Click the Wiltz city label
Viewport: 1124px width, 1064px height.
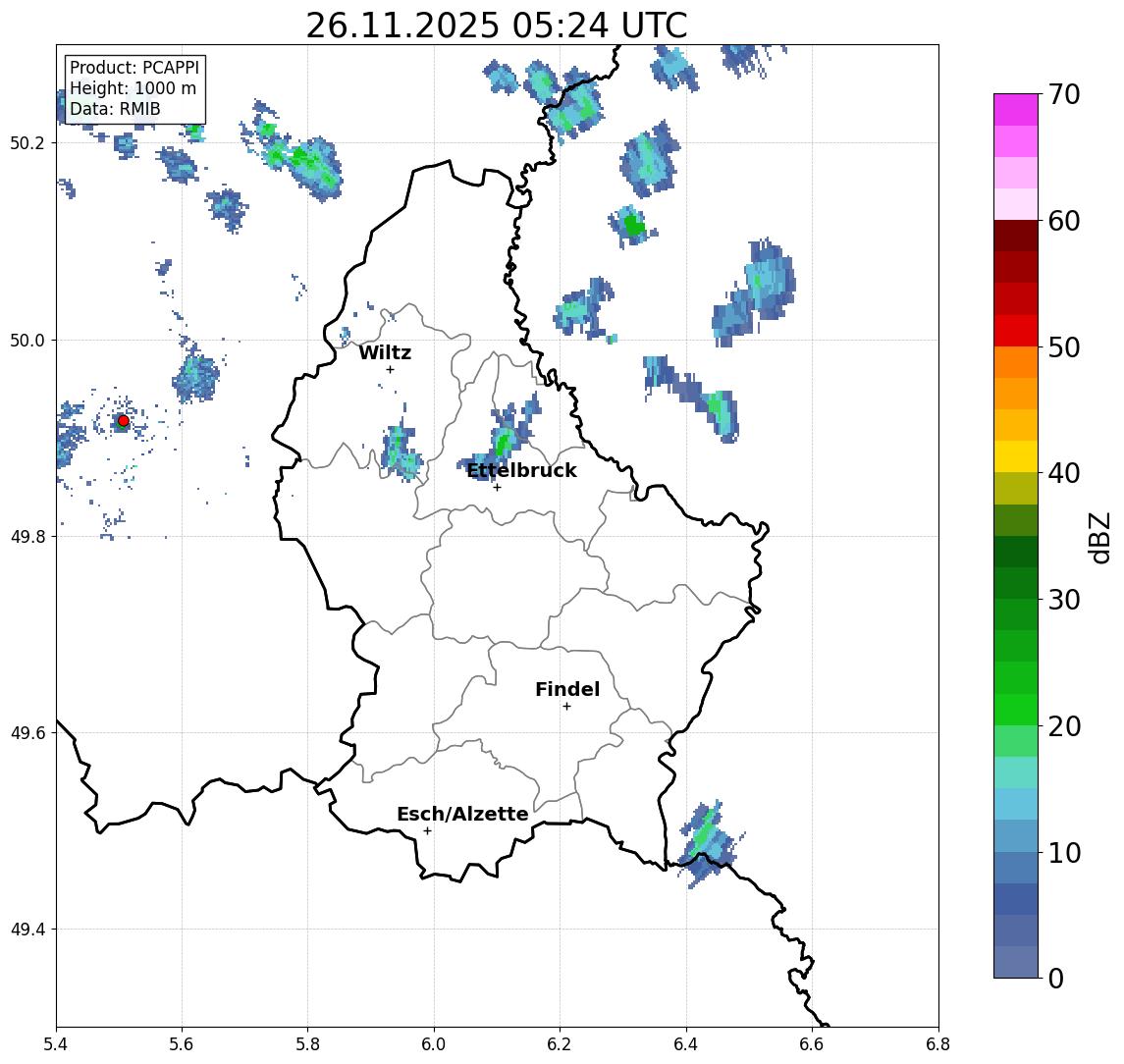(x=385, y=352)
